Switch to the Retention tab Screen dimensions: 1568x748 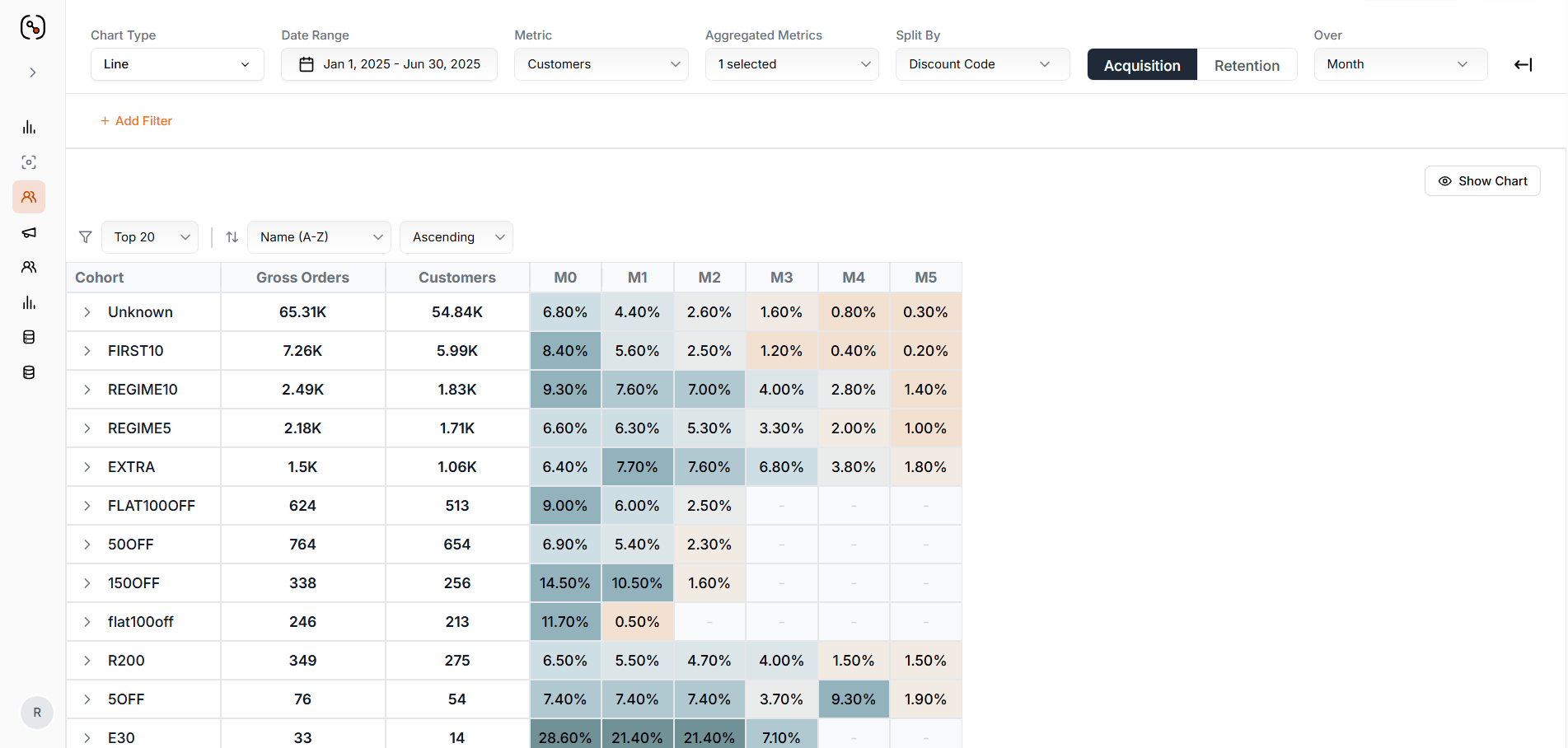click(1247, 65)
